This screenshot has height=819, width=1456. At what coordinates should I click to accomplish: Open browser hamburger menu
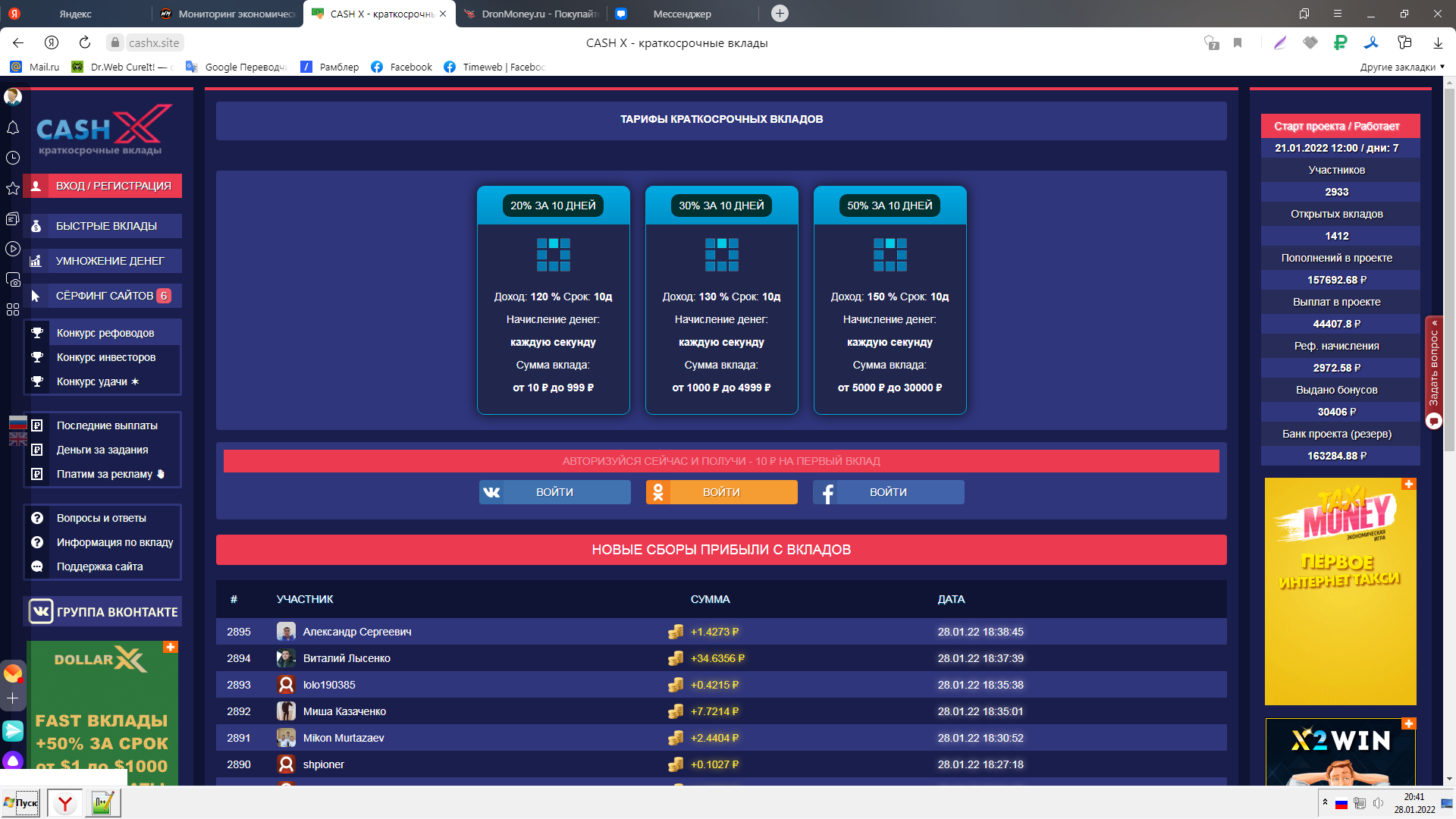point(1338,14)
